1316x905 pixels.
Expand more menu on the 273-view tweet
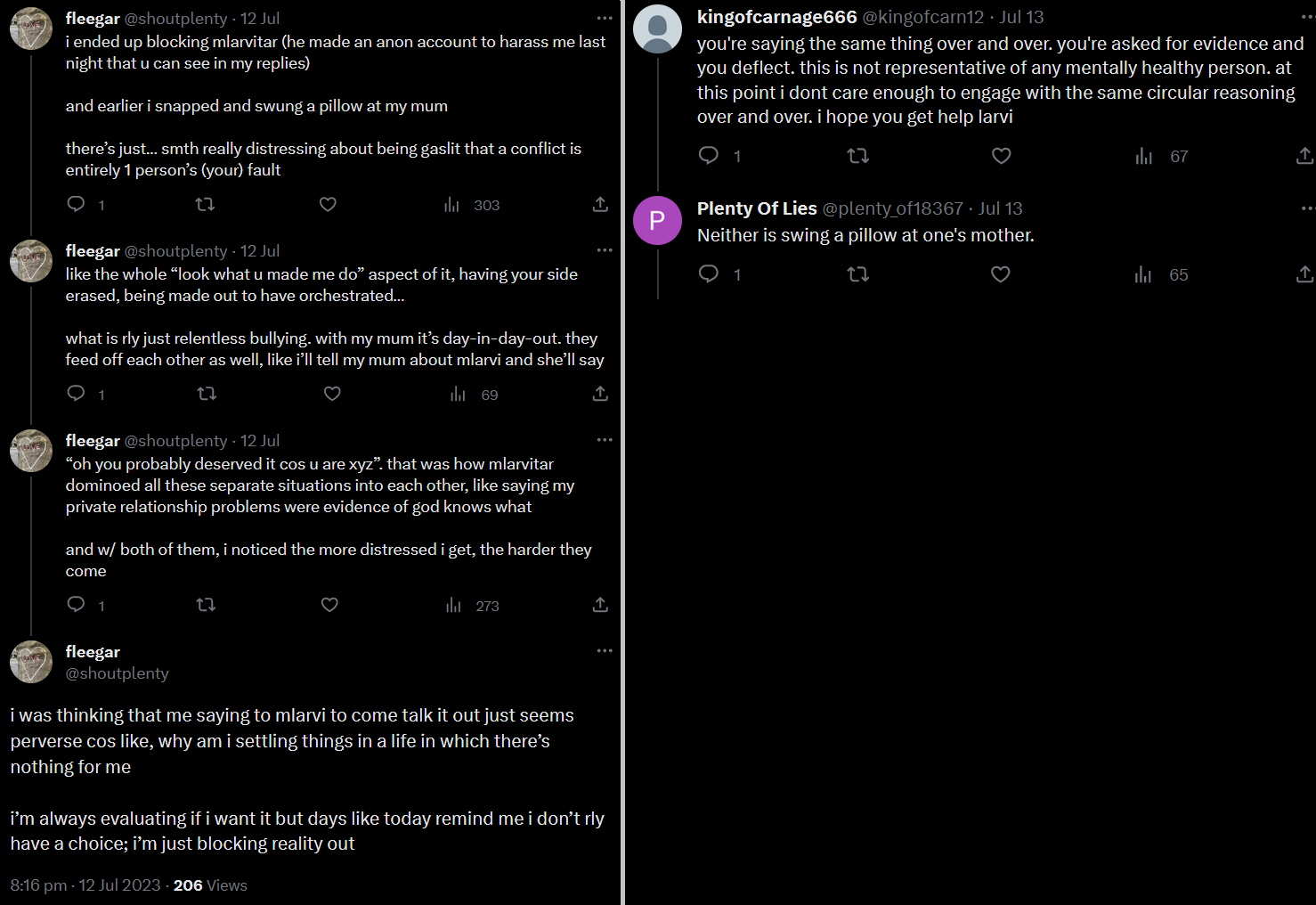tap(605, 440)
